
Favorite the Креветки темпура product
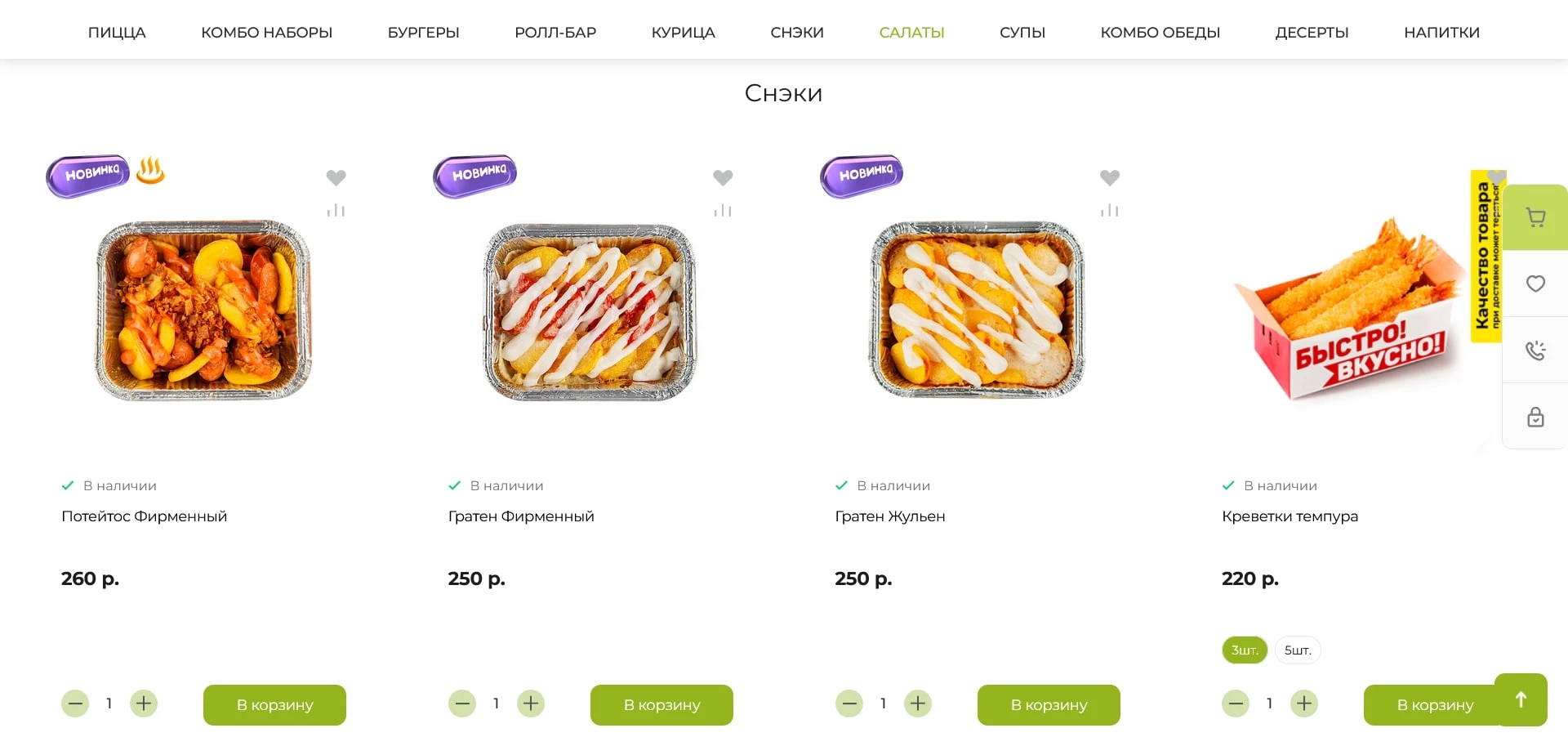pyautogui.click(x=1497, y=178)
